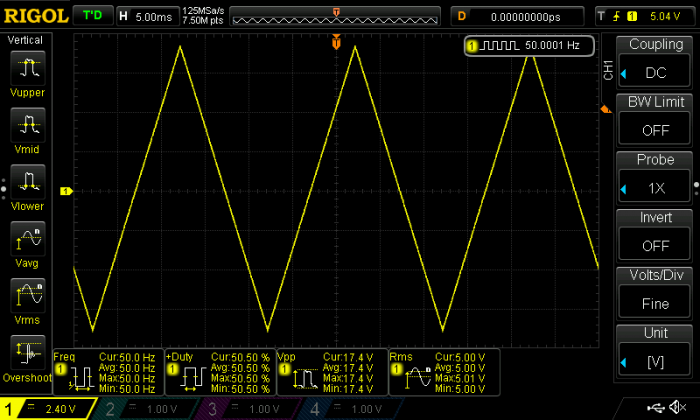Click the 125MSa/s sample rate readout
Screen dimensions: 700x420
(x=203, y=11)
